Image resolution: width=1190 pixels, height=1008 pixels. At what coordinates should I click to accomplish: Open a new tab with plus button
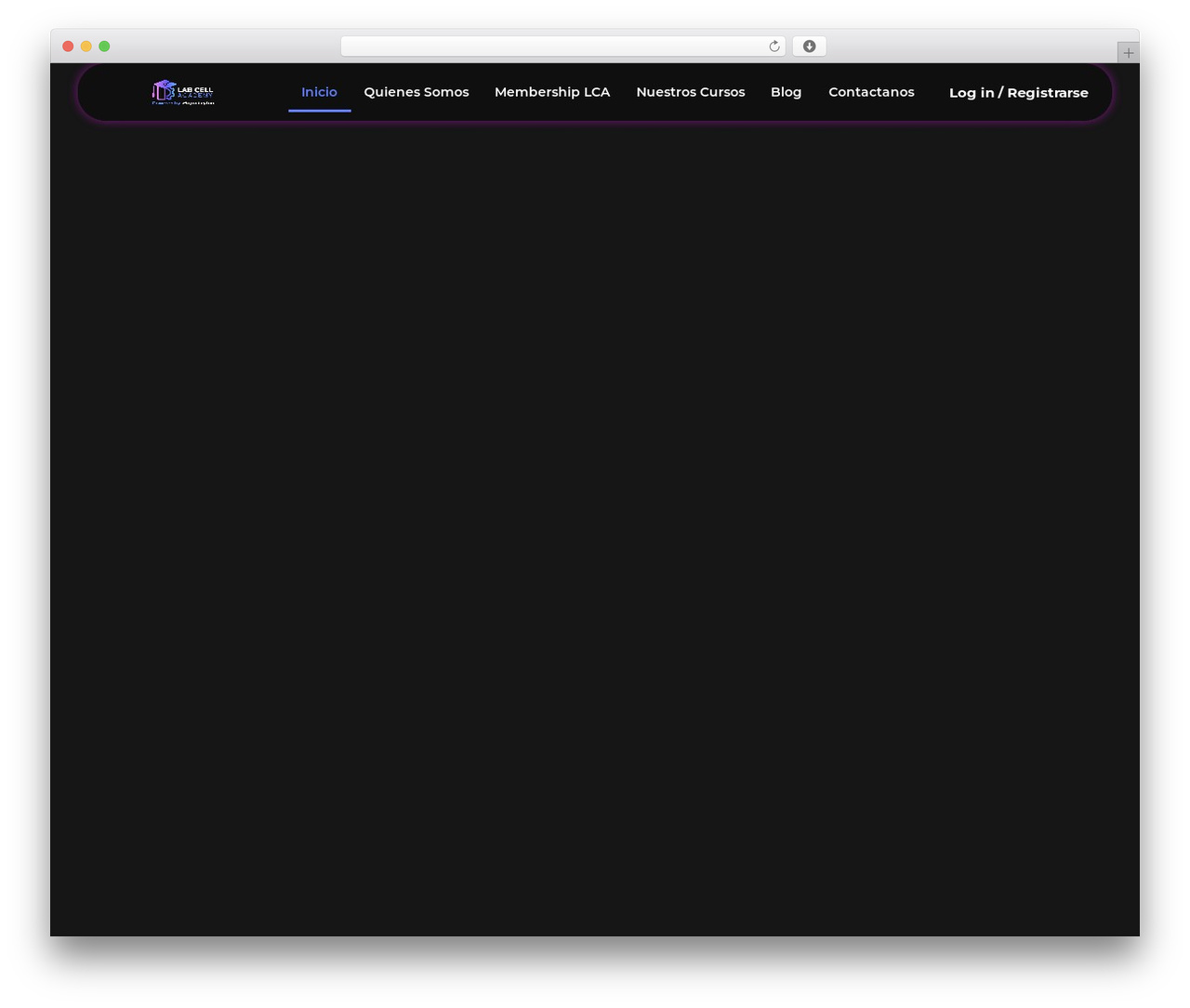tap(1128, 53)
